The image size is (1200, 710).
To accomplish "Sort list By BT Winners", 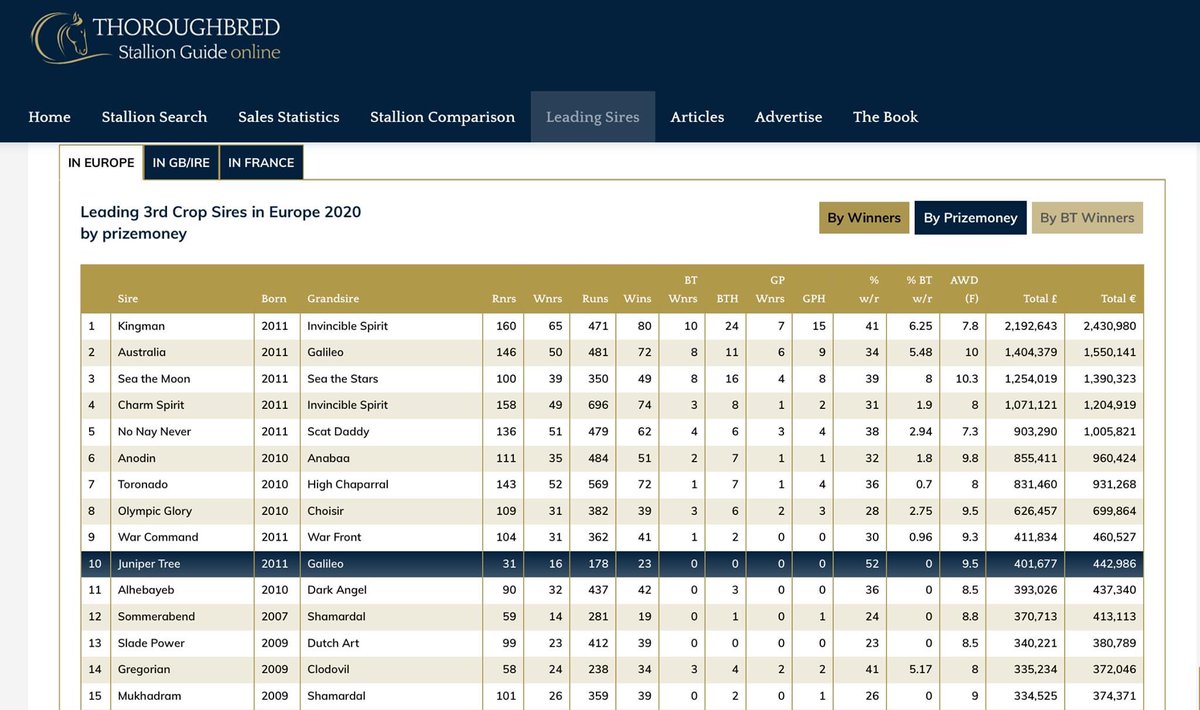I will tap(1087, 218).
